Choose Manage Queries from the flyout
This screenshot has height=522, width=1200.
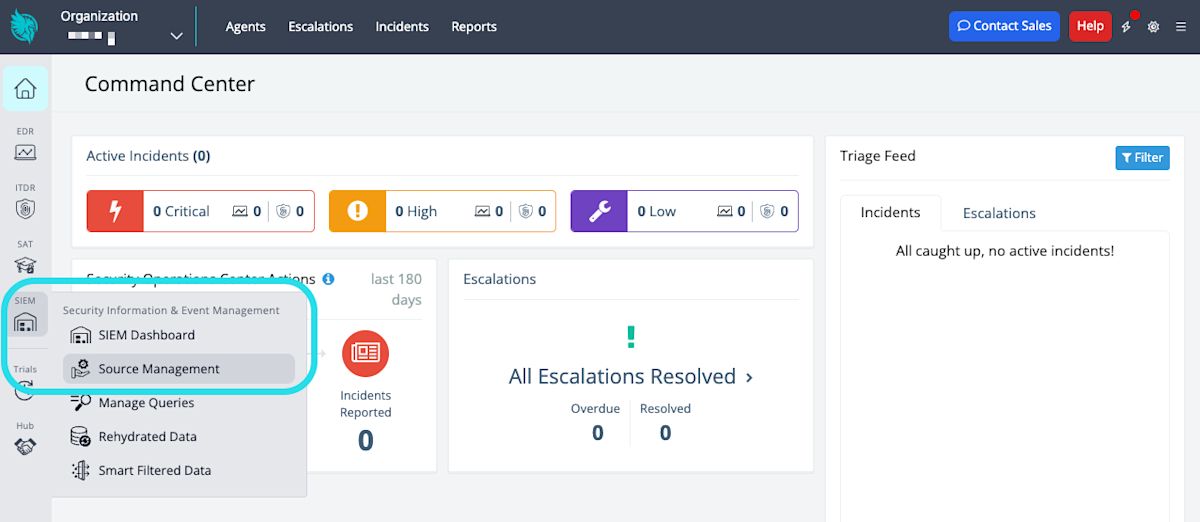[x=179, y=403]
